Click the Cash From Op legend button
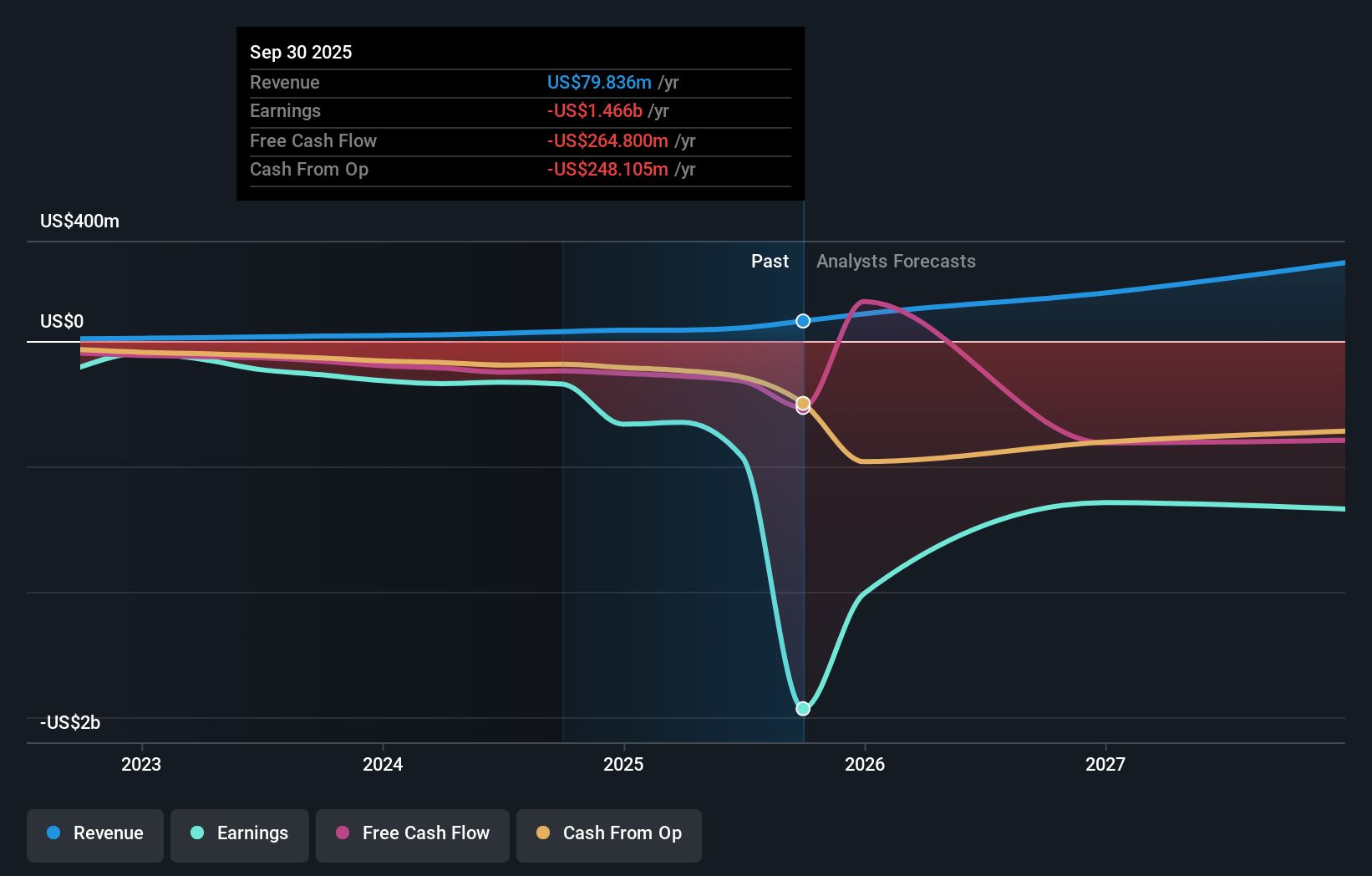1372x876 pixels. click(608, 833)
